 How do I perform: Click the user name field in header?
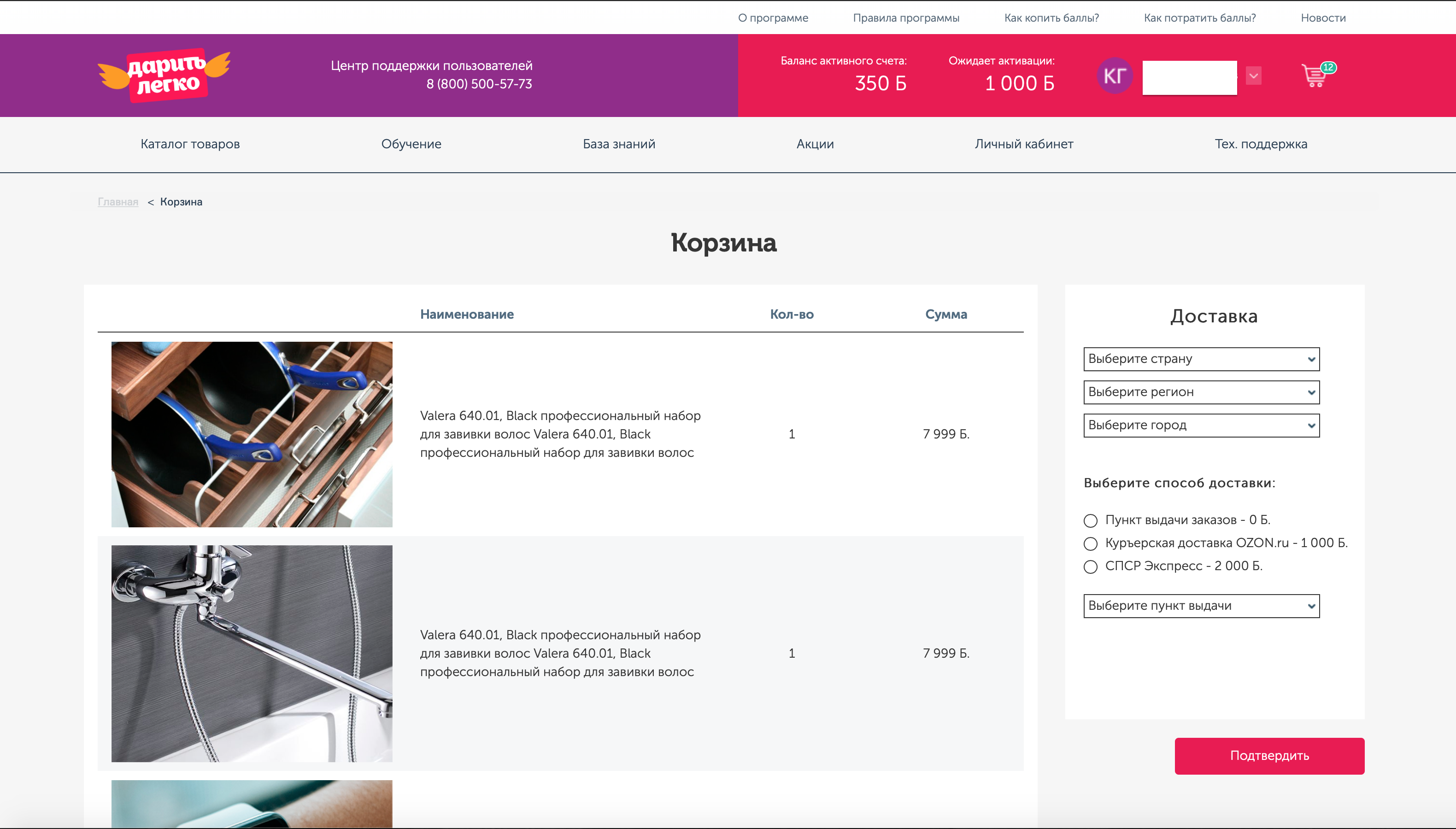1189,77
